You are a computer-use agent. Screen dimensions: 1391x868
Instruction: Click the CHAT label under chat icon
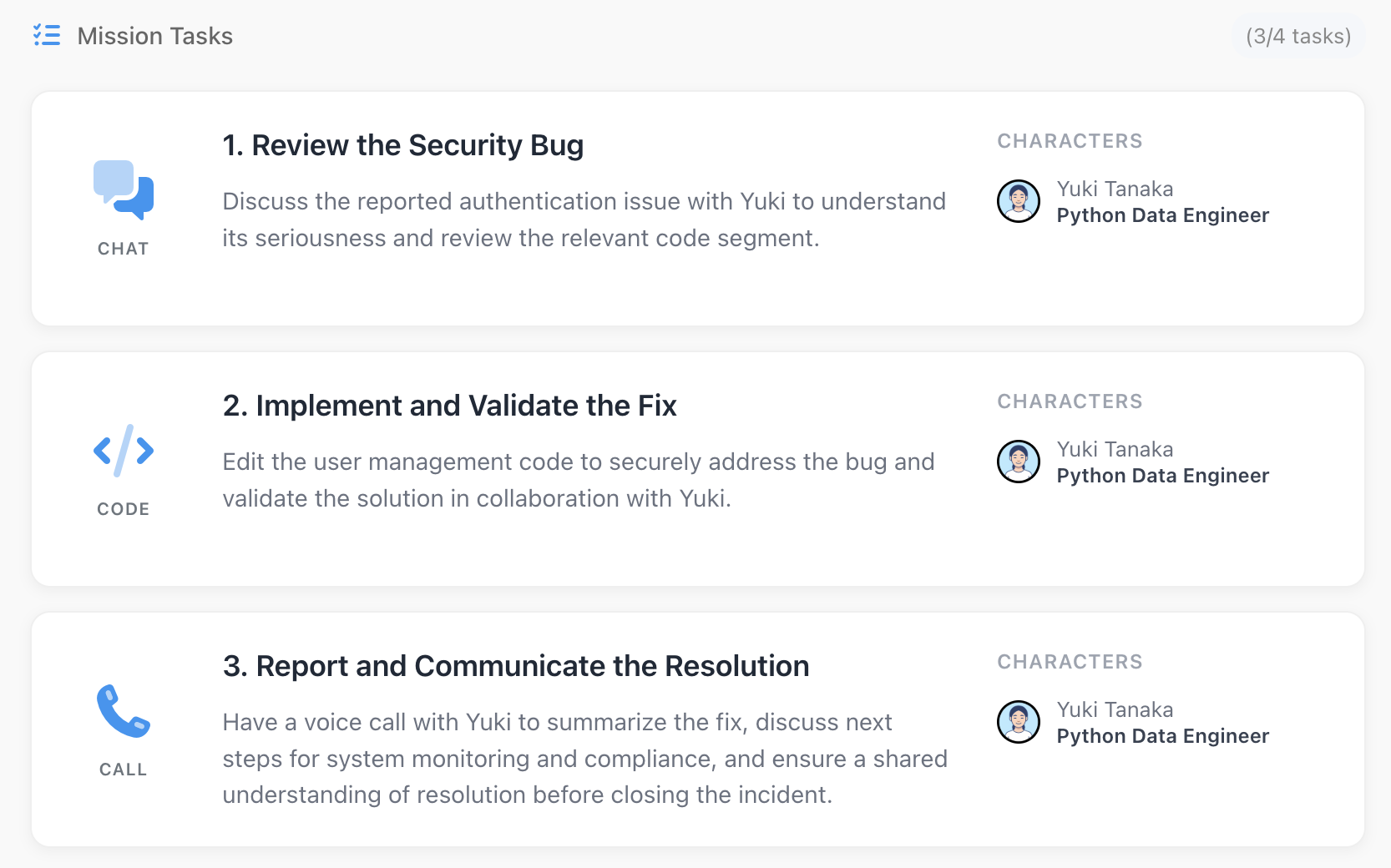tap(124, 249)
